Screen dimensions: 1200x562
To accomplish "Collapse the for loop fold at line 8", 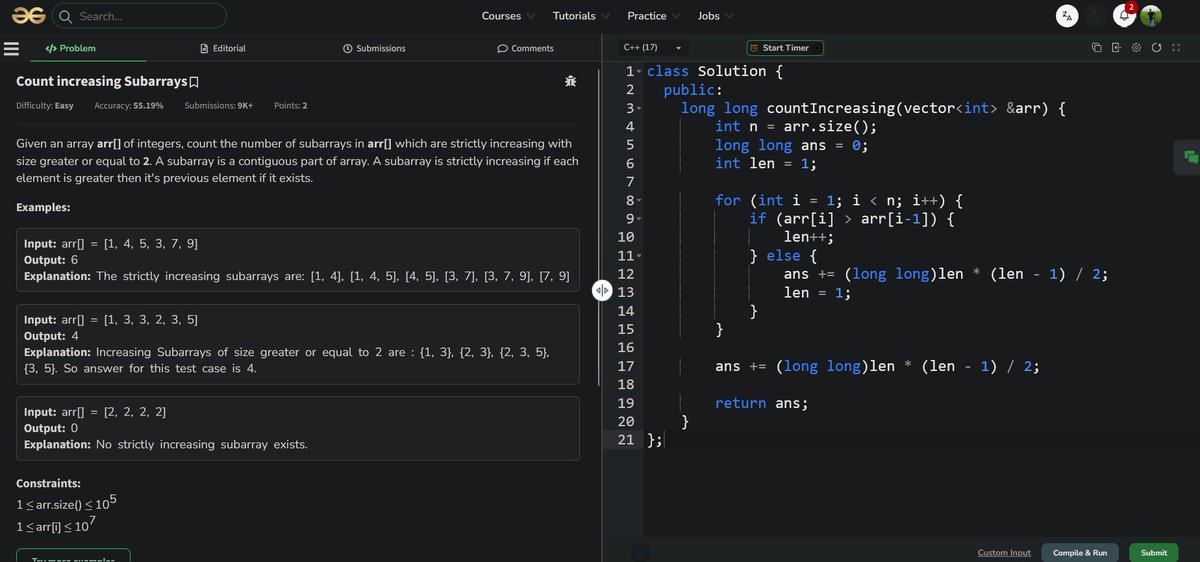I will pos(640,200).
